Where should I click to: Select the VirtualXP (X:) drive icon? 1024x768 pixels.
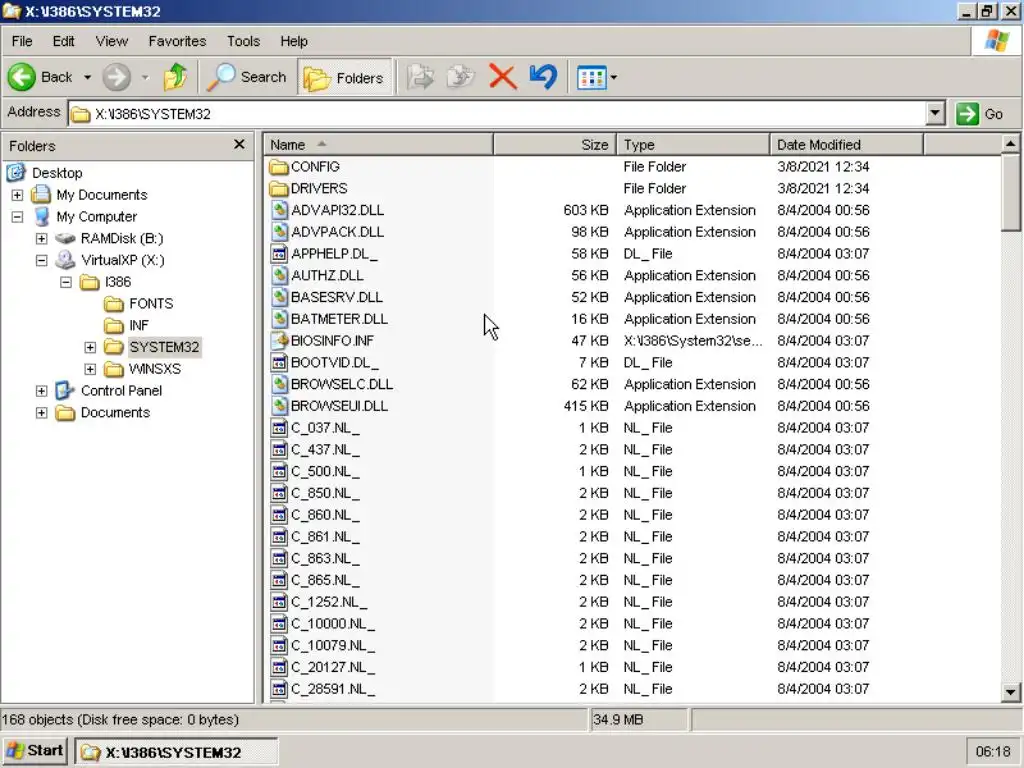tap(65, 260)
